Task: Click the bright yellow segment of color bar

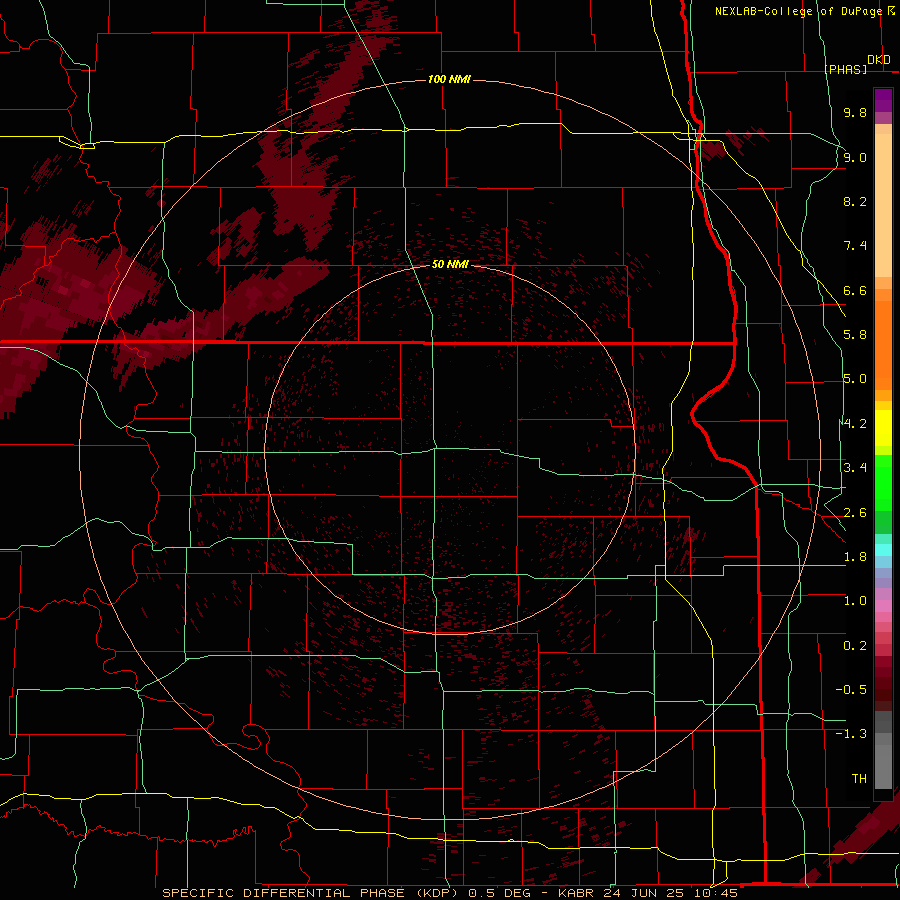Action: coord(883,428)
